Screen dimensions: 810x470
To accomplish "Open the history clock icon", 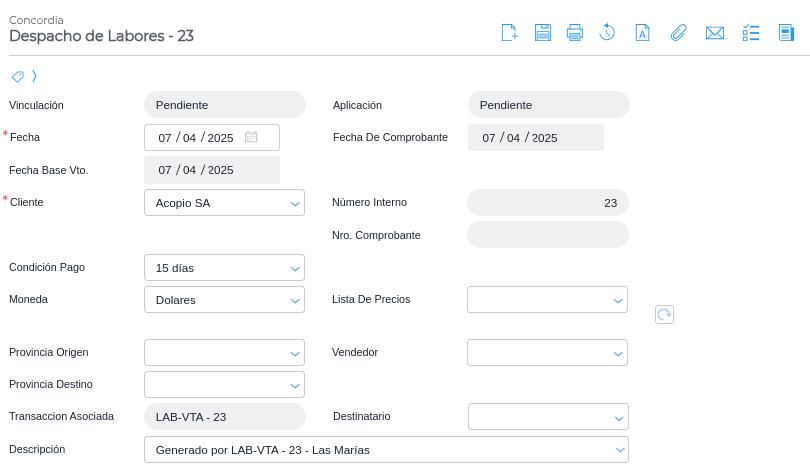I will click(x=607, y=33).
